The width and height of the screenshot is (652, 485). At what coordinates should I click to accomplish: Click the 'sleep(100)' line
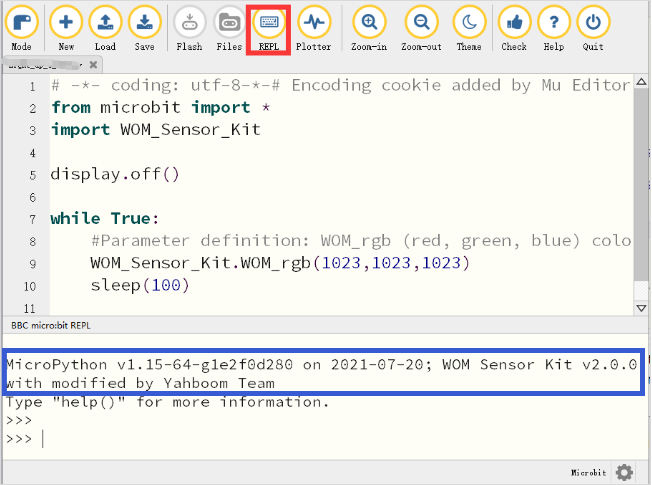click(x=140, y=285)
